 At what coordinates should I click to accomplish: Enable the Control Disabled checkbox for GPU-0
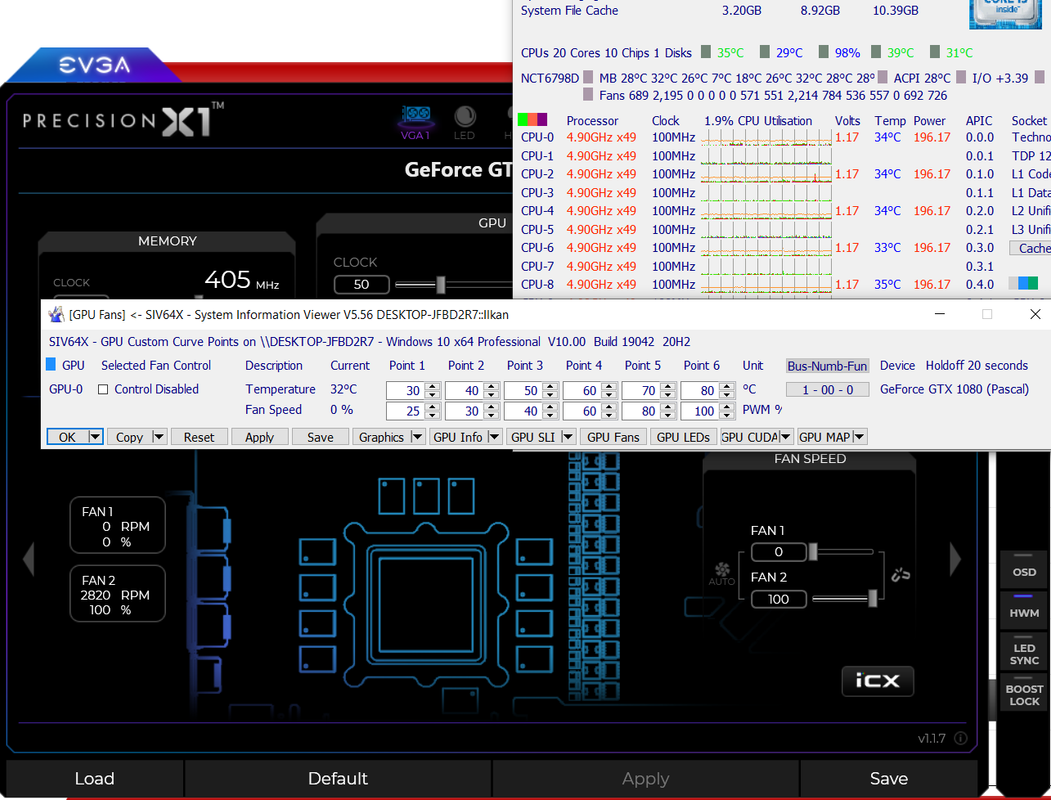point(103,389)
